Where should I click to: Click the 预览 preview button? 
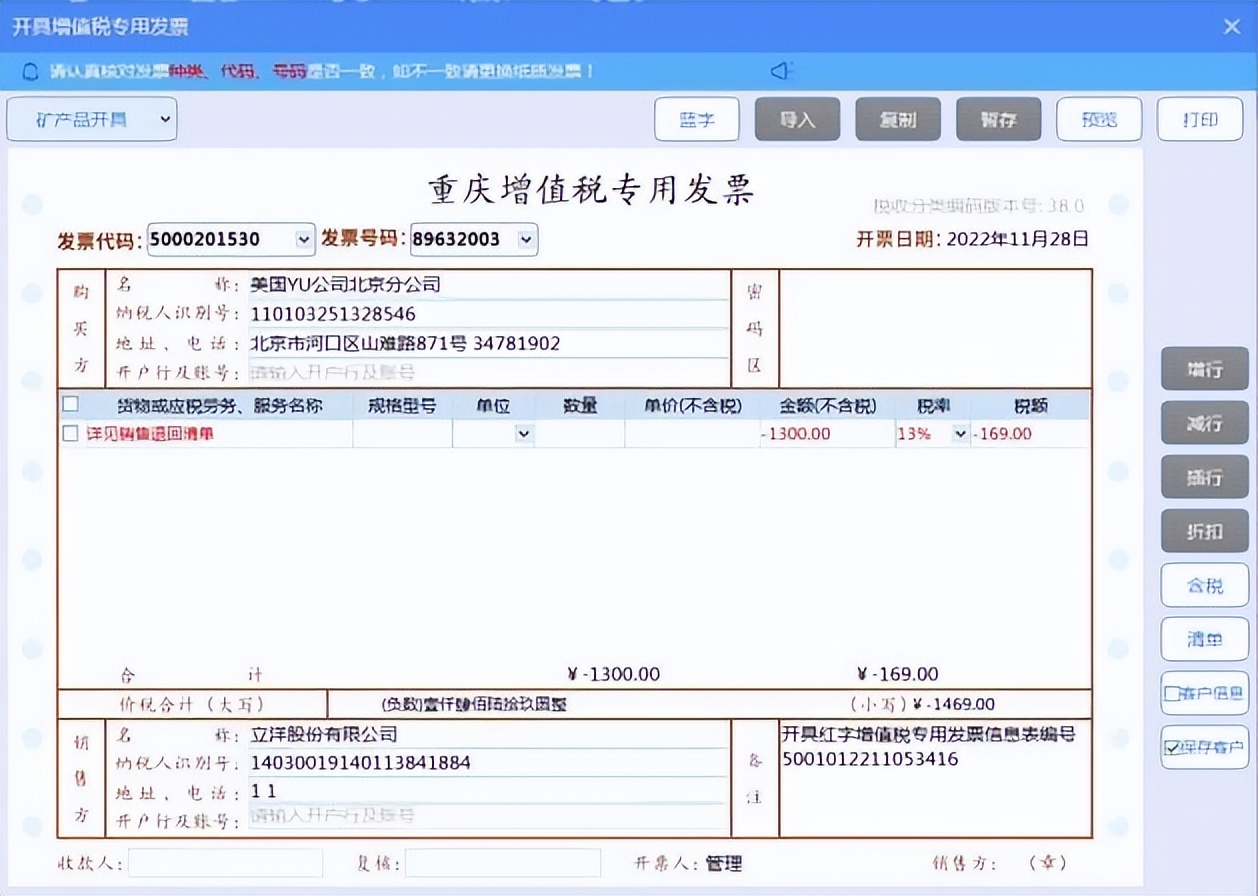[1099, 118]
